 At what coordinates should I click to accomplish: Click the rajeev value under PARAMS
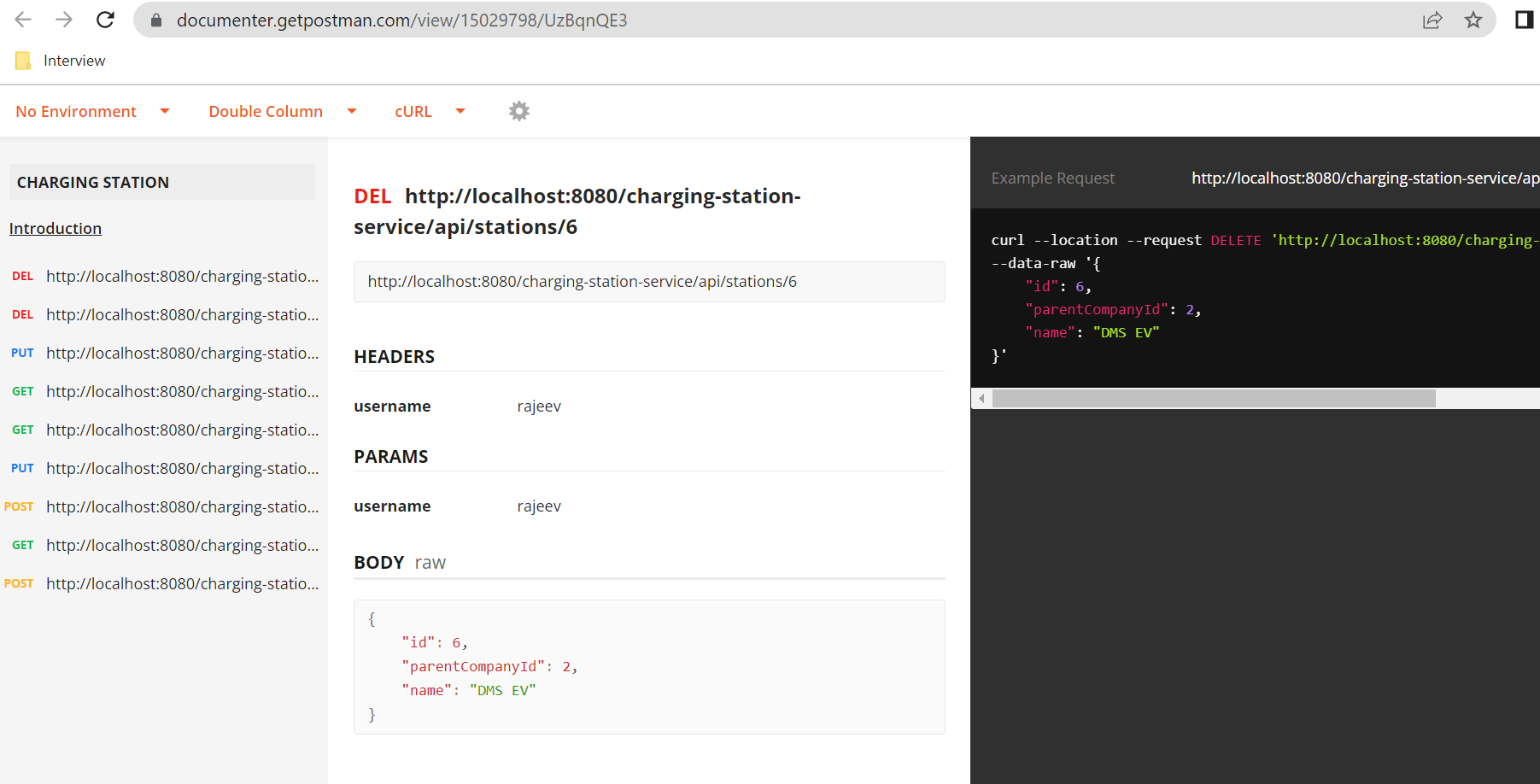tap(539, 506)
